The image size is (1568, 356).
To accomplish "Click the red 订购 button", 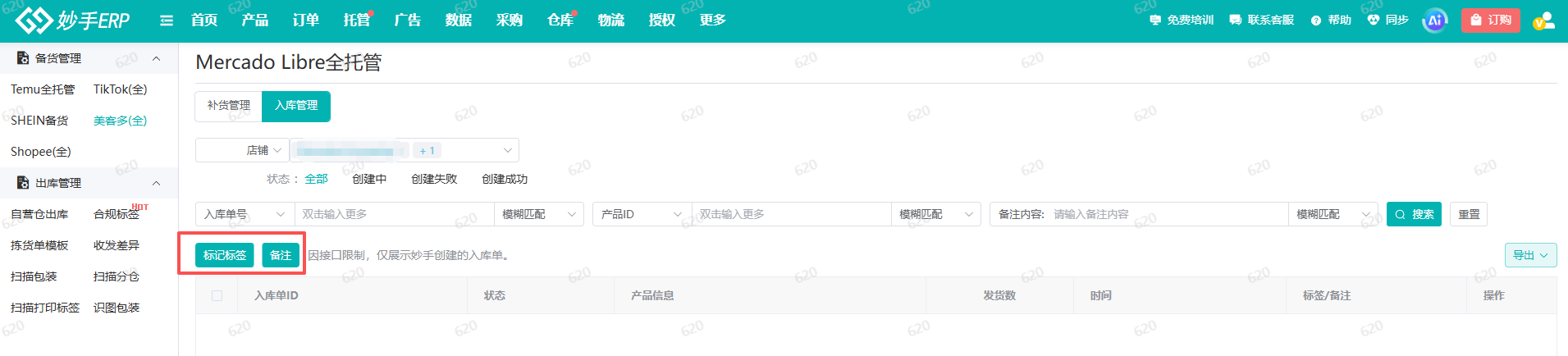I will click(1491, 21).
